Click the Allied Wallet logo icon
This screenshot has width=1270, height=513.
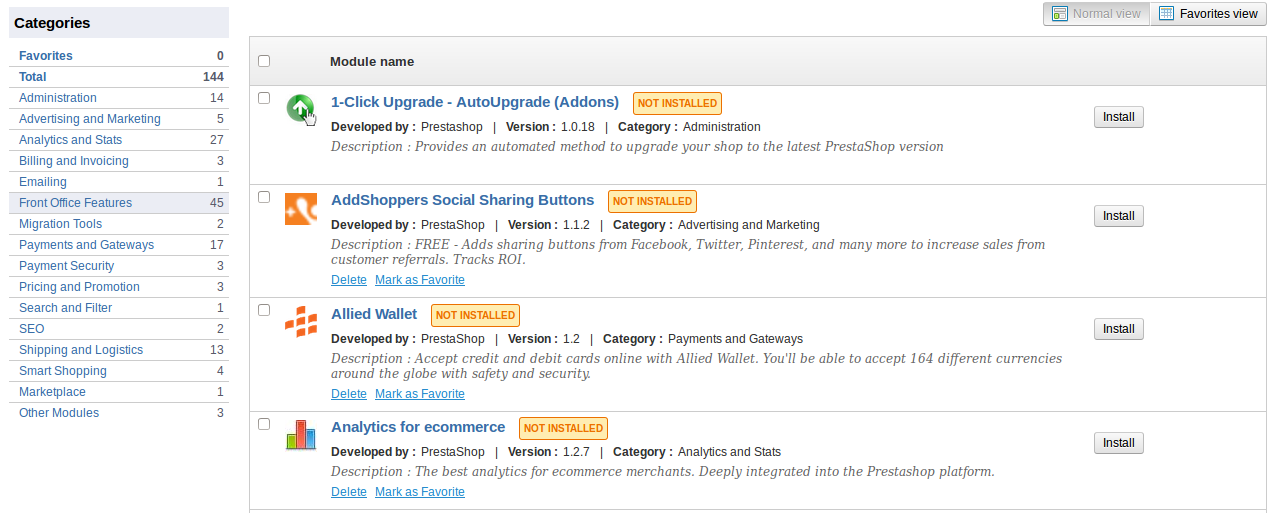click(301, 322)
